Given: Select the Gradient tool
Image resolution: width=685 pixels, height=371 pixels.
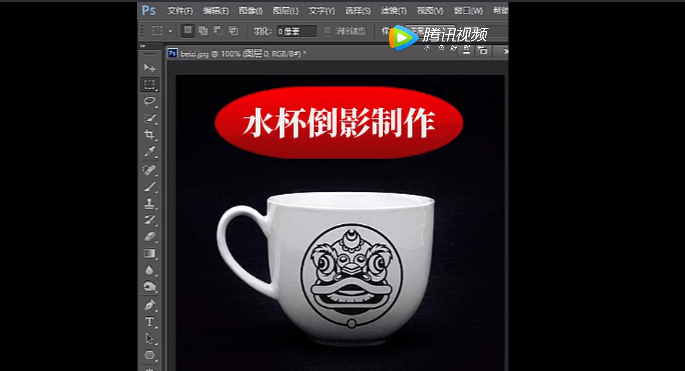Looking at the screenshot, I should pos(149,253).
